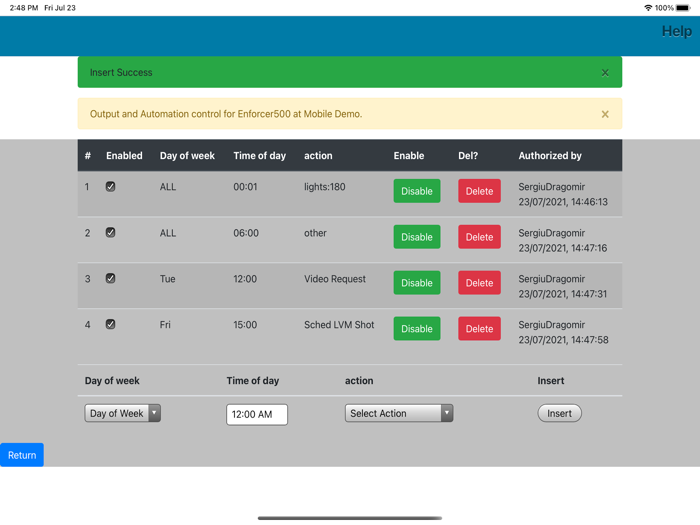Click the 'Authorized by' column header
Screen dimensions: 700x525
coord(550,156)
